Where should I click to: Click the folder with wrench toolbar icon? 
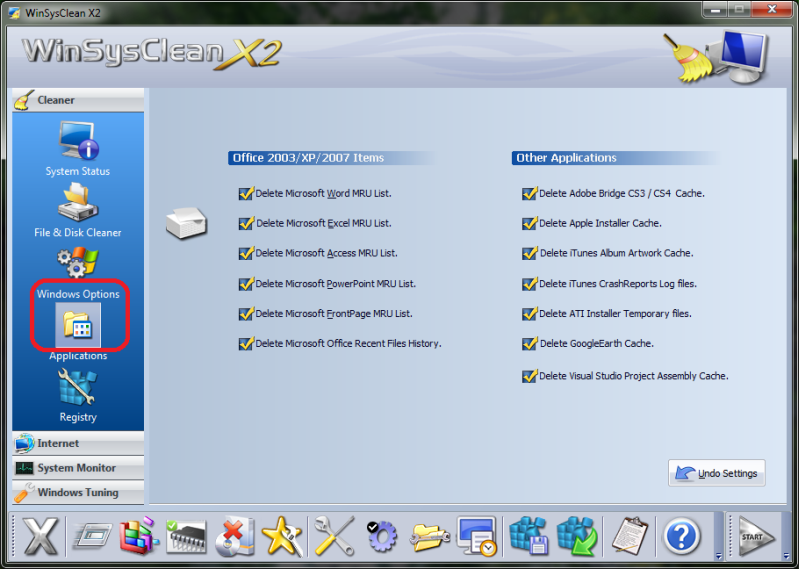click(x=429, y=538)
